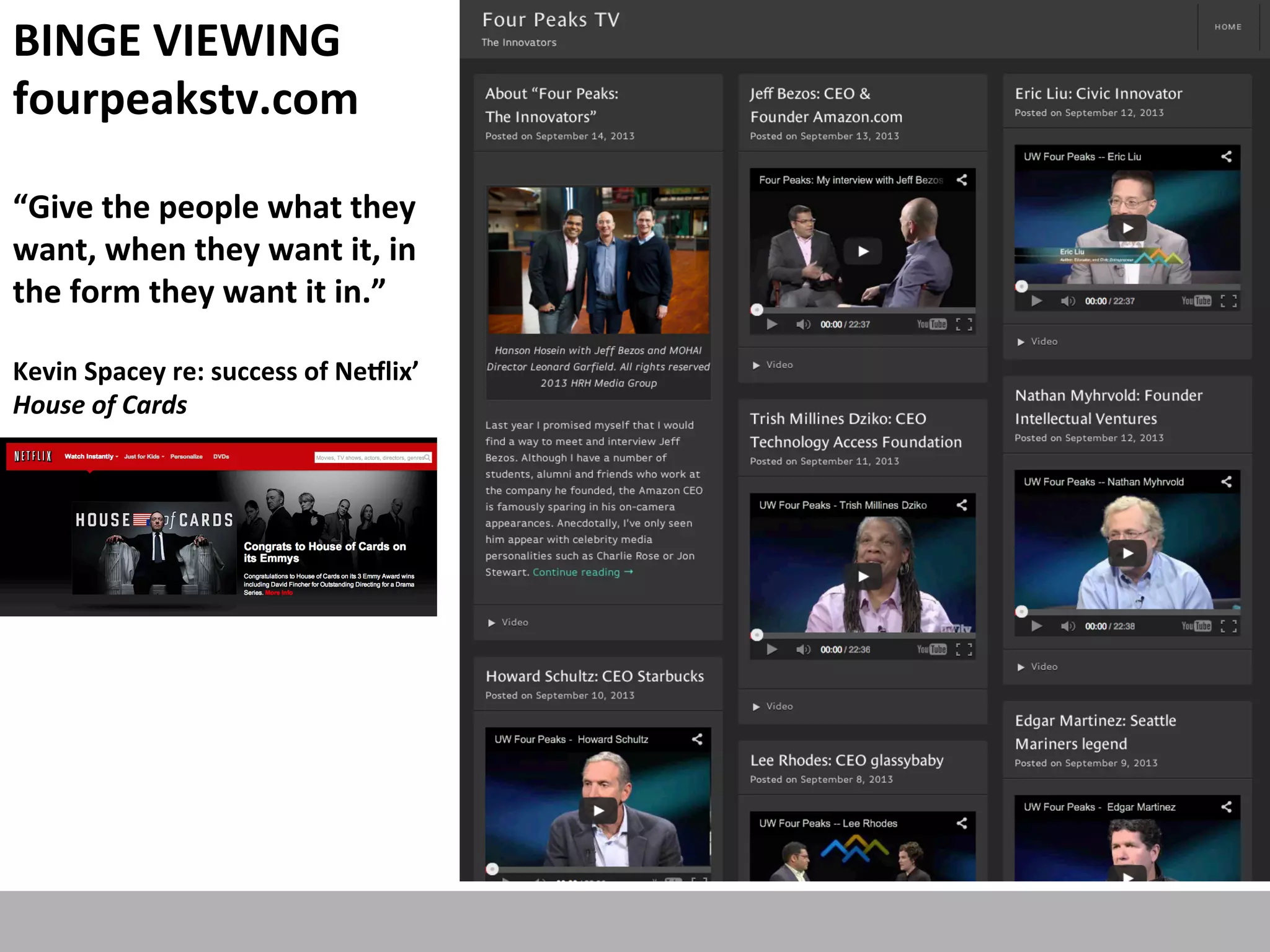Start the Nathan Myhrvold video center play button
The width and height of the screenshot is (1270, 952).
1127,553
